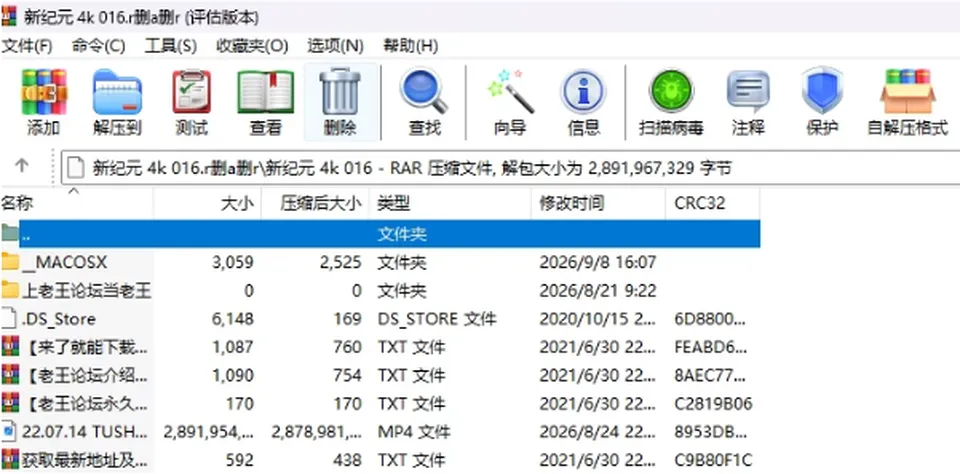Image resolution: width=960 pixels, height=474 pixels.
Task: Click the 592 size value
Action: 239,459
